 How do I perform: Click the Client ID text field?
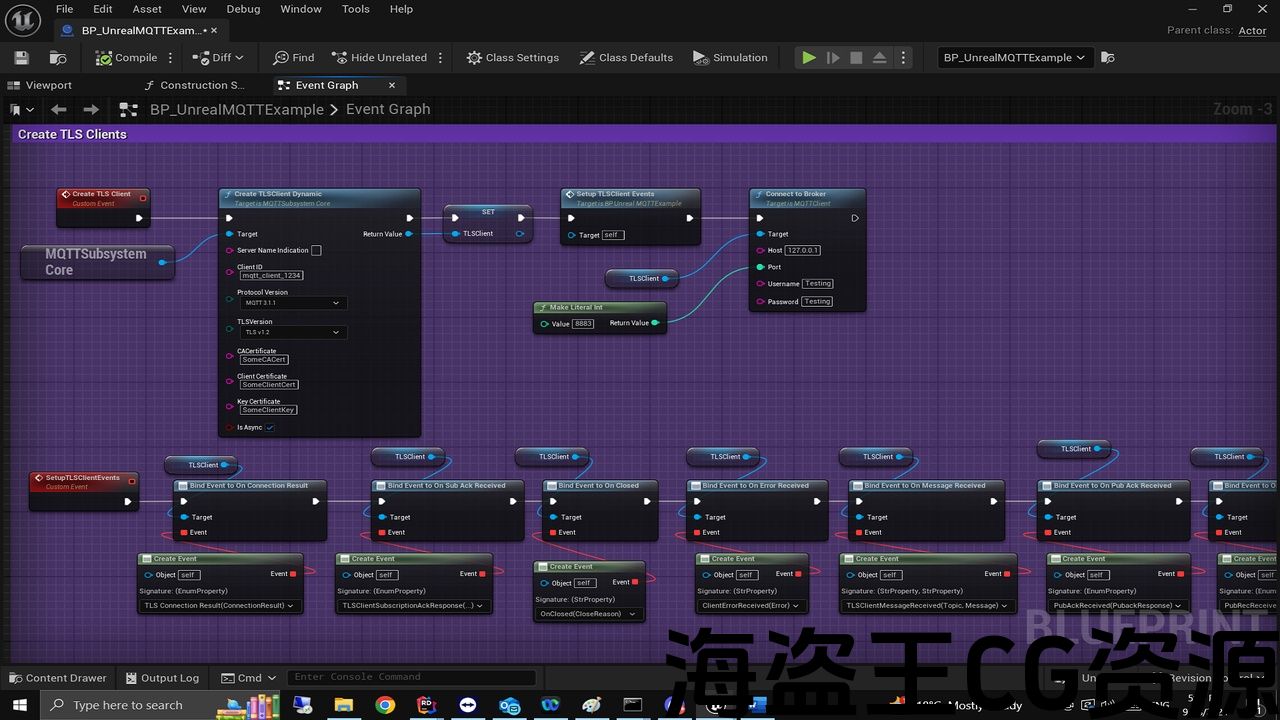271,275
